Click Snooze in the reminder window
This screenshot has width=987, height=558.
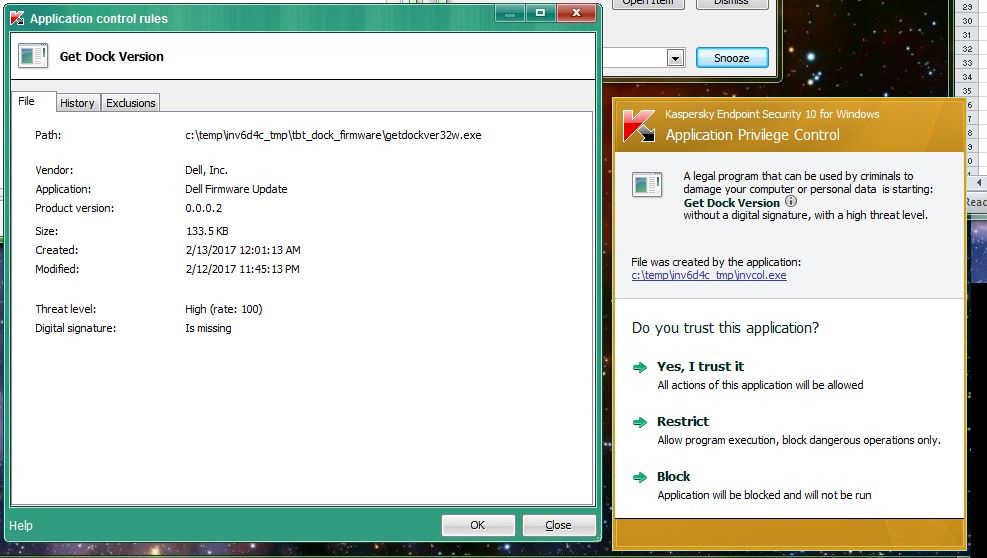point(731,58)
